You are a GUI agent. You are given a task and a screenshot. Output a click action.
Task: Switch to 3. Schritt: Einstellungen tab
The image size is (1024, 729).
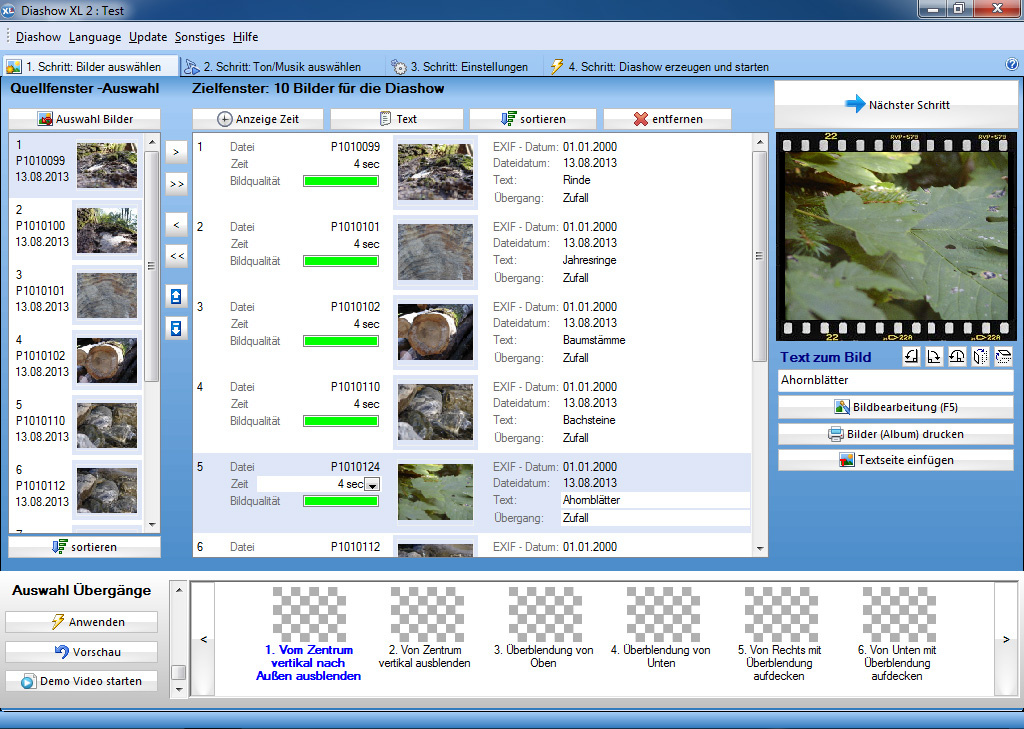459,67
